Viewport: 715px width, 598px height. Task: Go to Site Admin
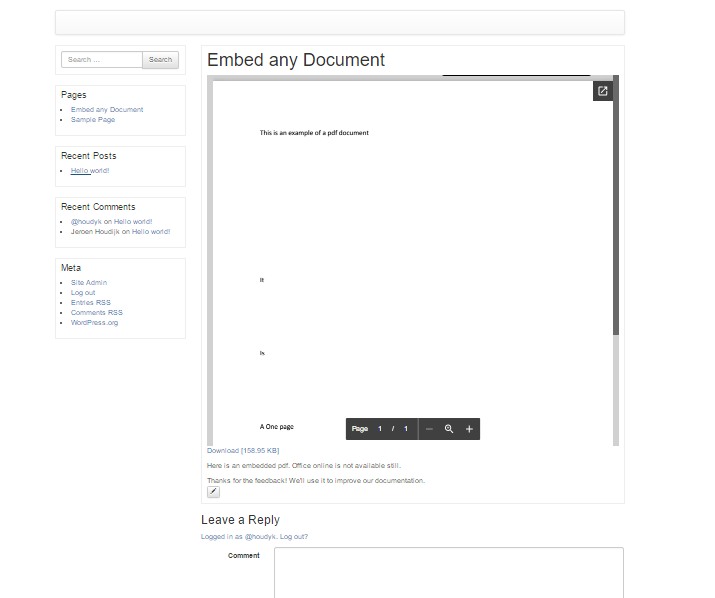coord(89,283)
